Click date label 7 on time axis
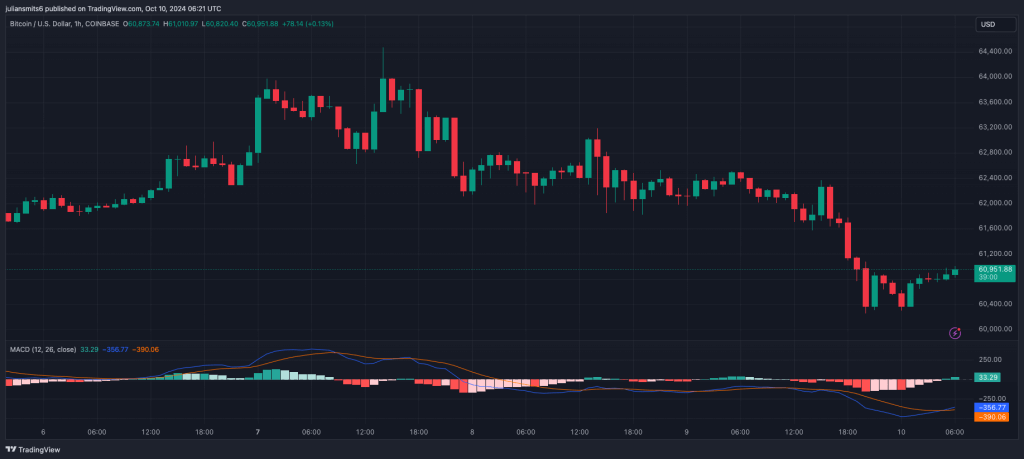 pyautogui.click(x=258, y=432)
